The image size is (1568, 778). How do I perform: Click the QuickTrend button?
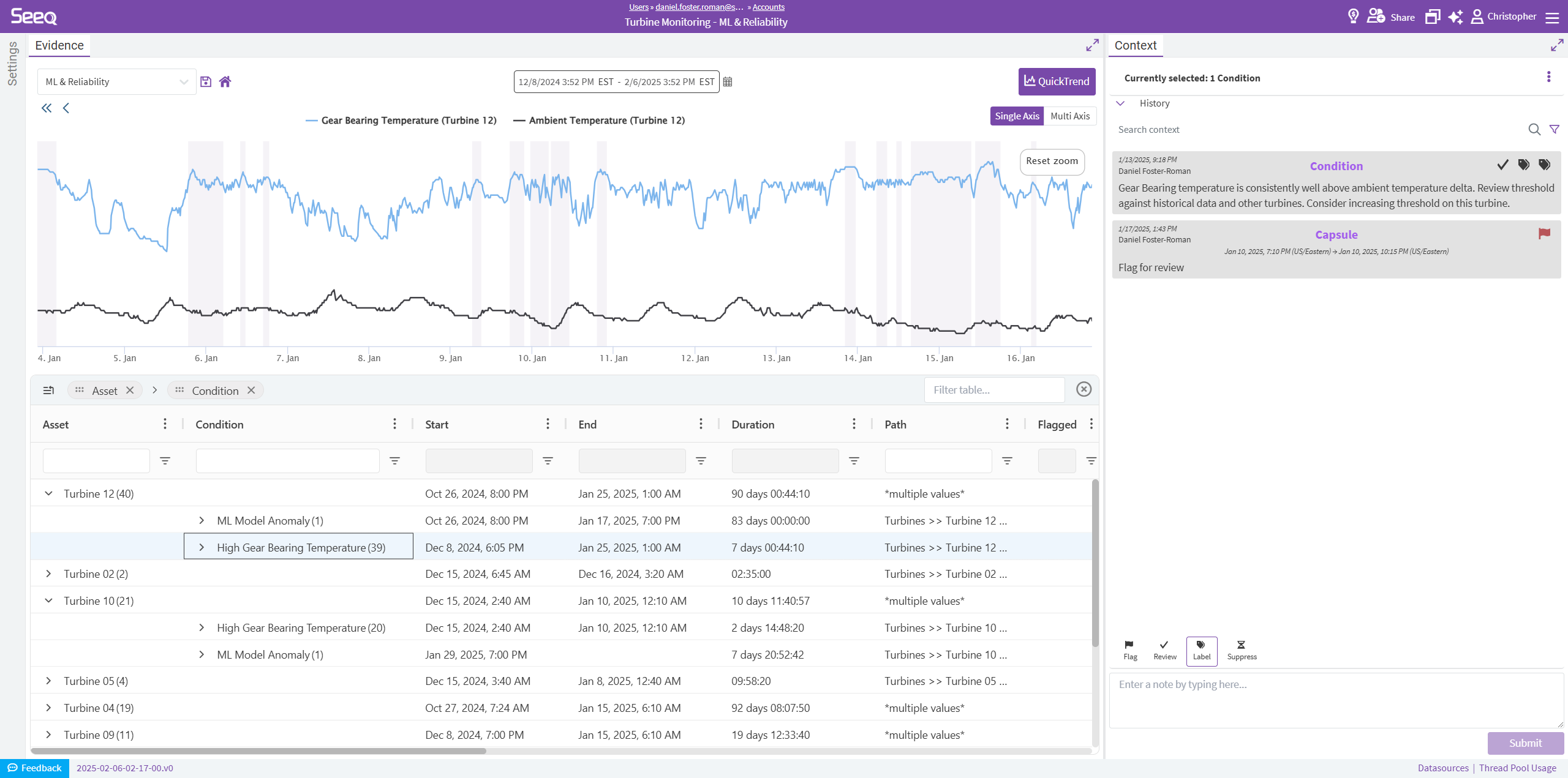1057,81
